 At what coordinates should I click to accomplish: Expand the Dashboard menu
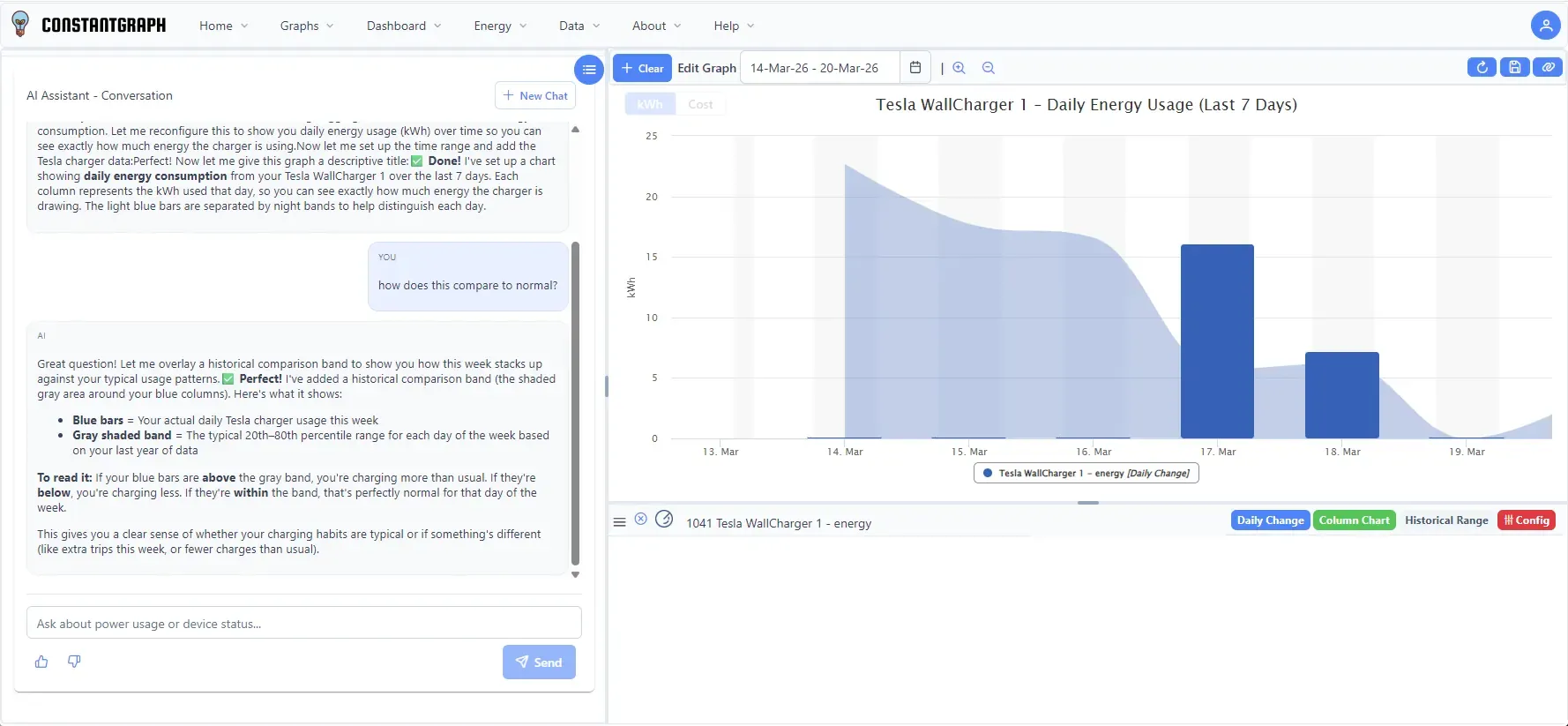(x=404, y=26)
